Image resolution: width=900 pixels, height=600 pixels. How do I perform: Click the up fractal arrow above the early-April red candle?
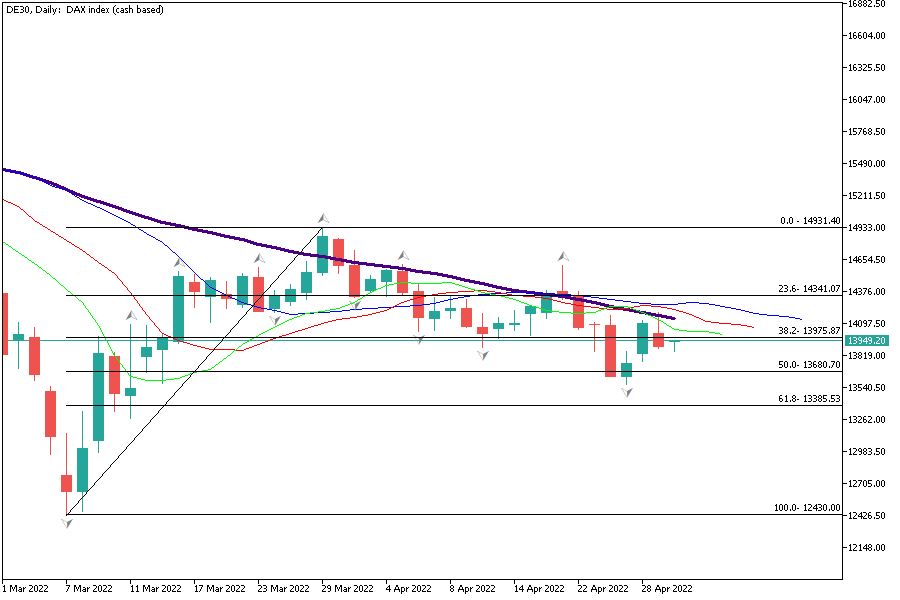pyautogui.click(x=403, y=256)
